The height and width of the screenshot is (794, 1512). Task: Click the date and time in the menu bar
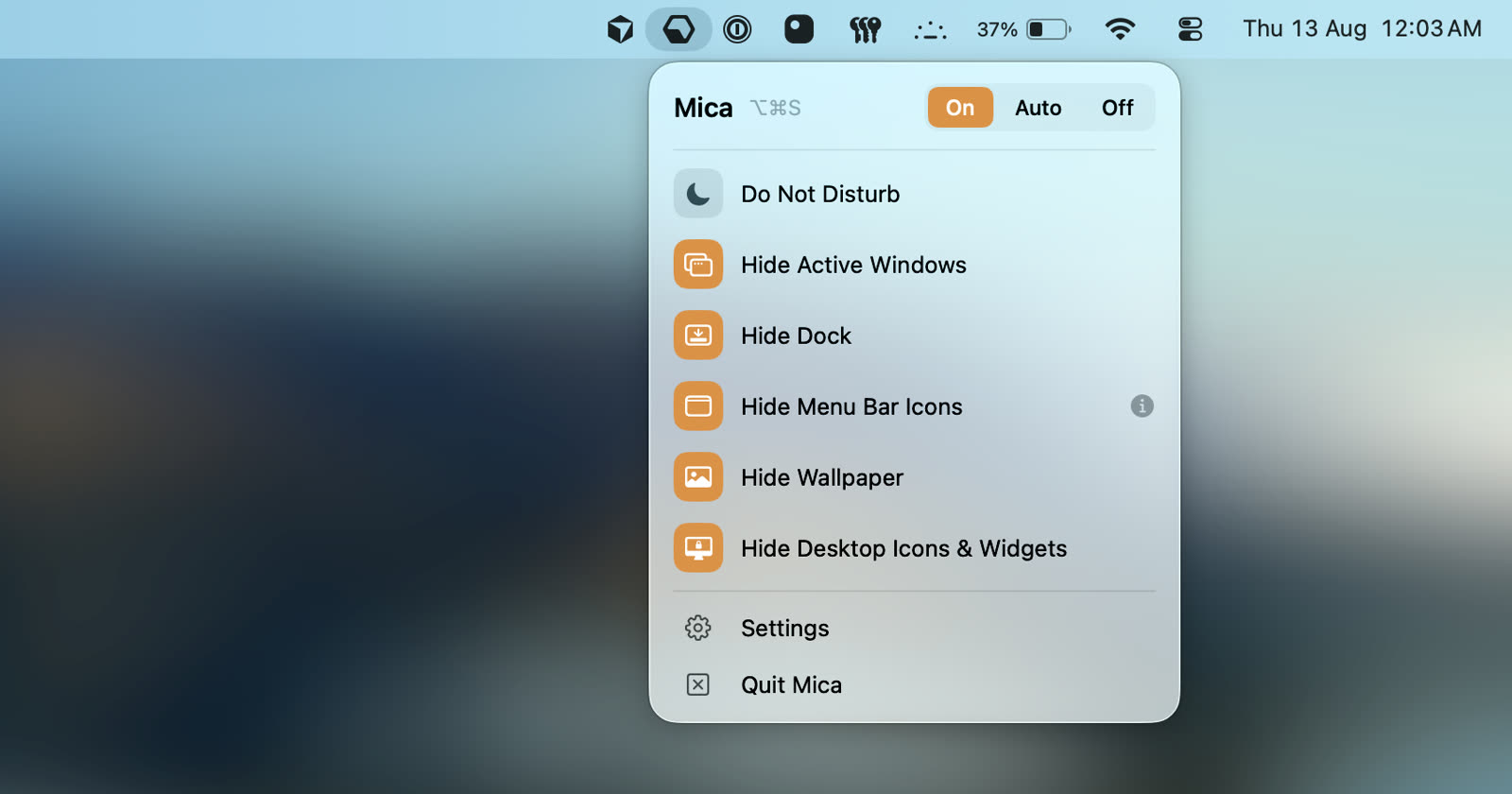tap(1362, 29)
